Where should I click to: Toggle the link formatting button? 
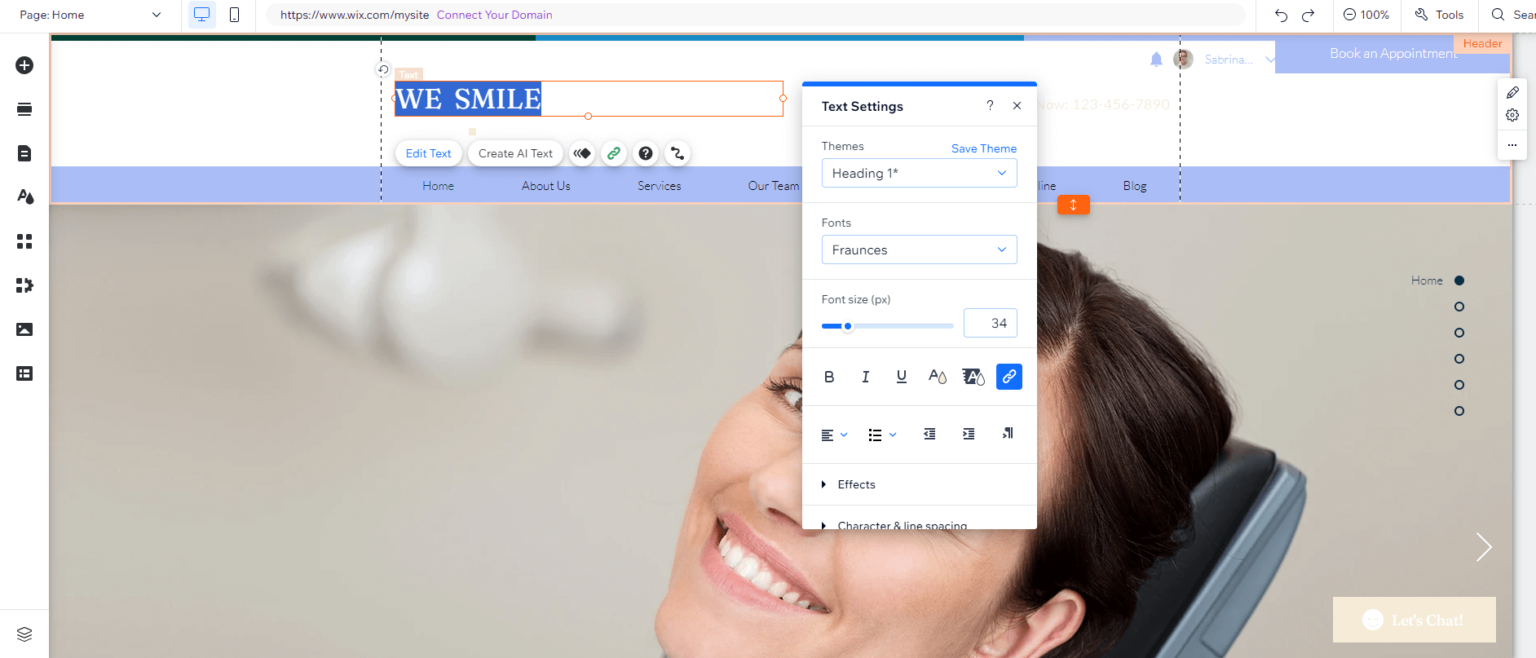[1008, 376]
